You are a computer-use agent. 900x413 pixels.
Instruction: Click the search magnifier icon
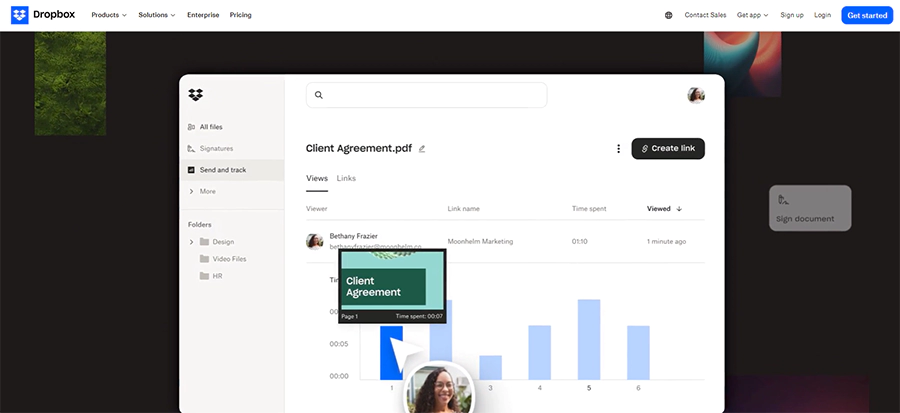point(319,95)
